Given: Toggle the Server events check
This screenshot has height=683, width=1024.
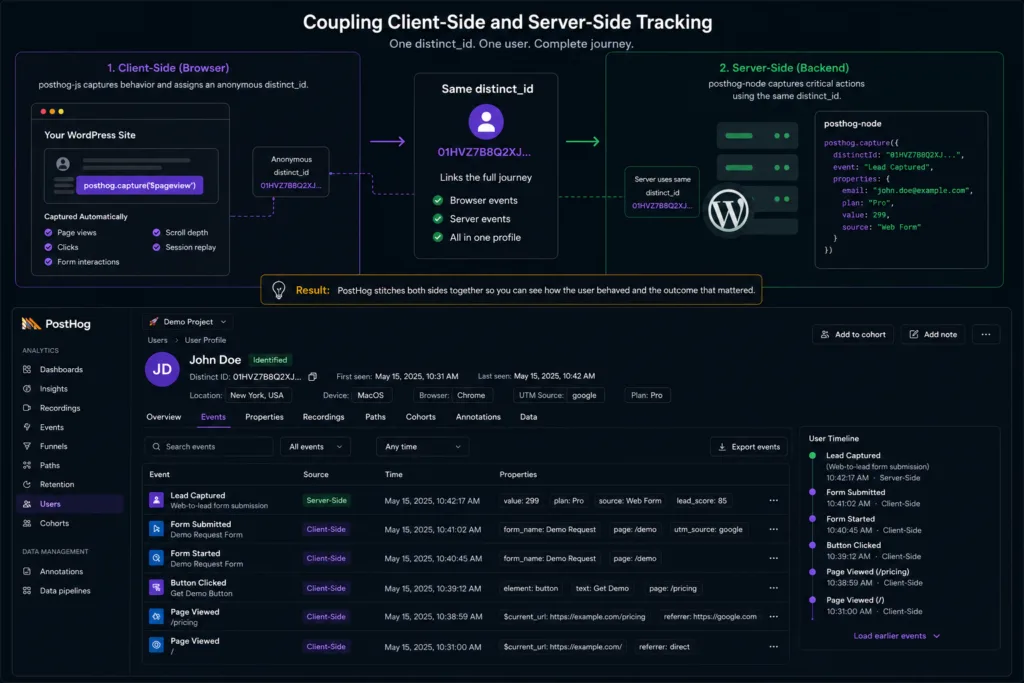Looking at the screenshot, I should [x=438, y=219].
